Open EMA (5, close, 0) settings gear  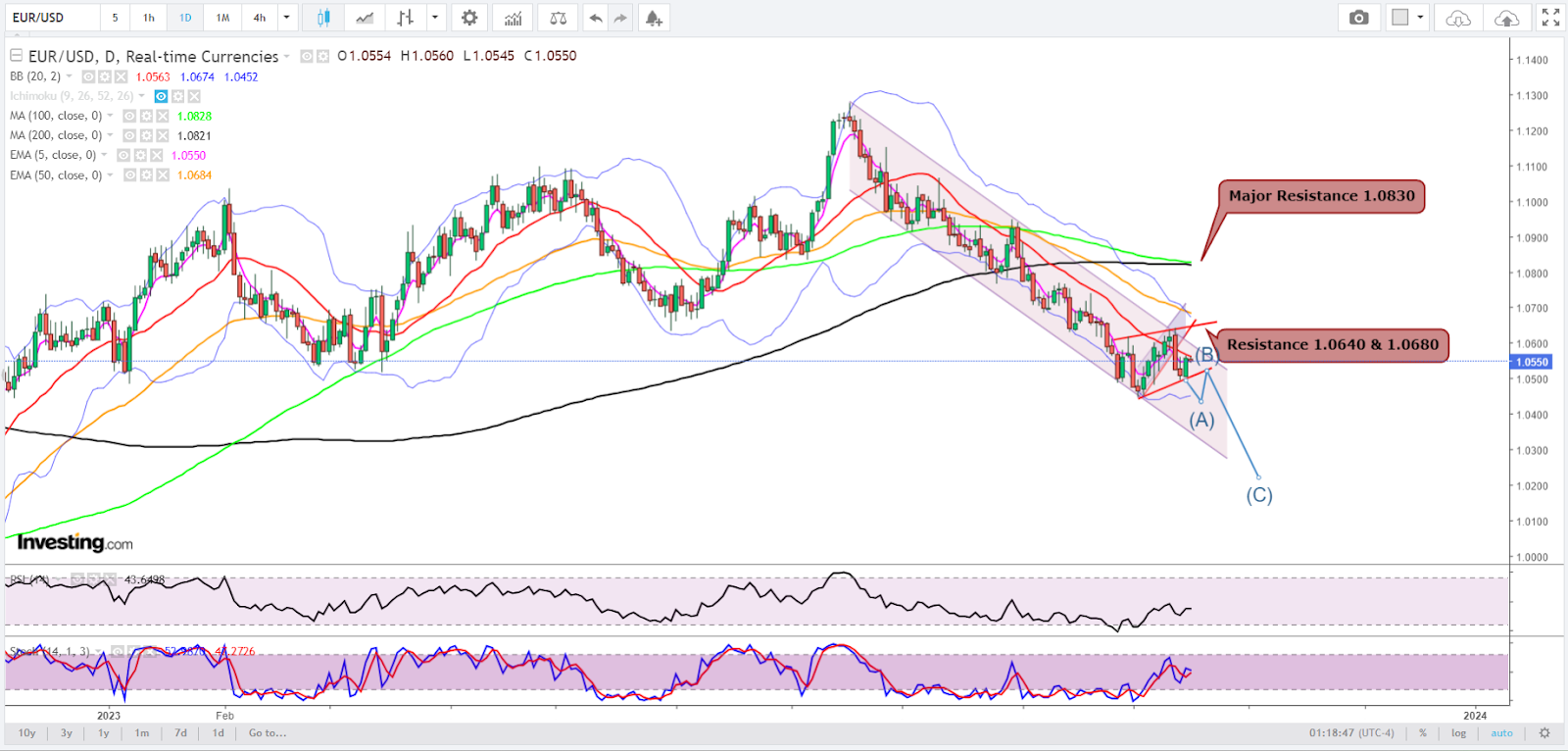click(139, 155)
